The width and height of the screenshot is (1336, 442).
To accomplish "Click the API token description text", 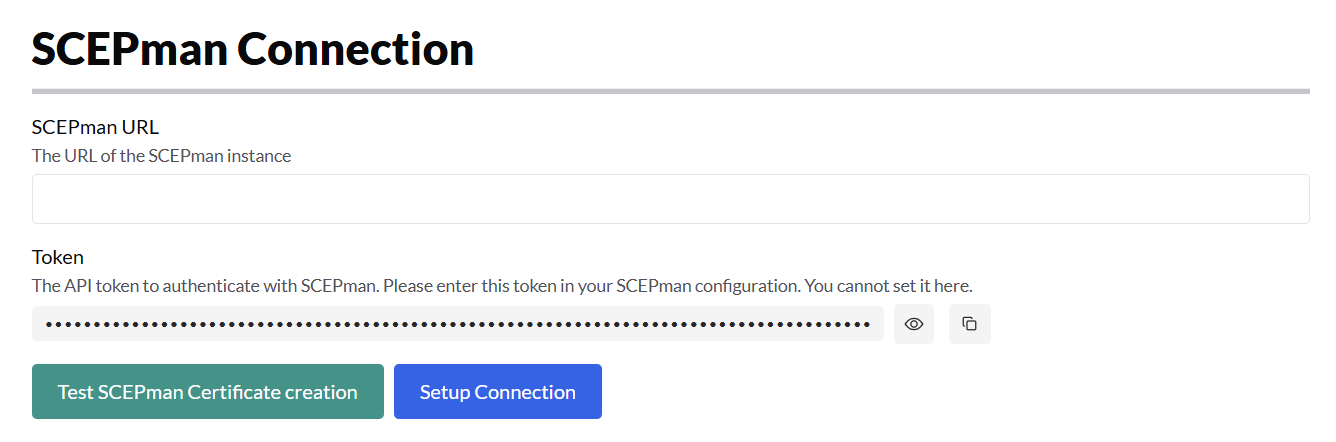I will (x=502, y=286).
